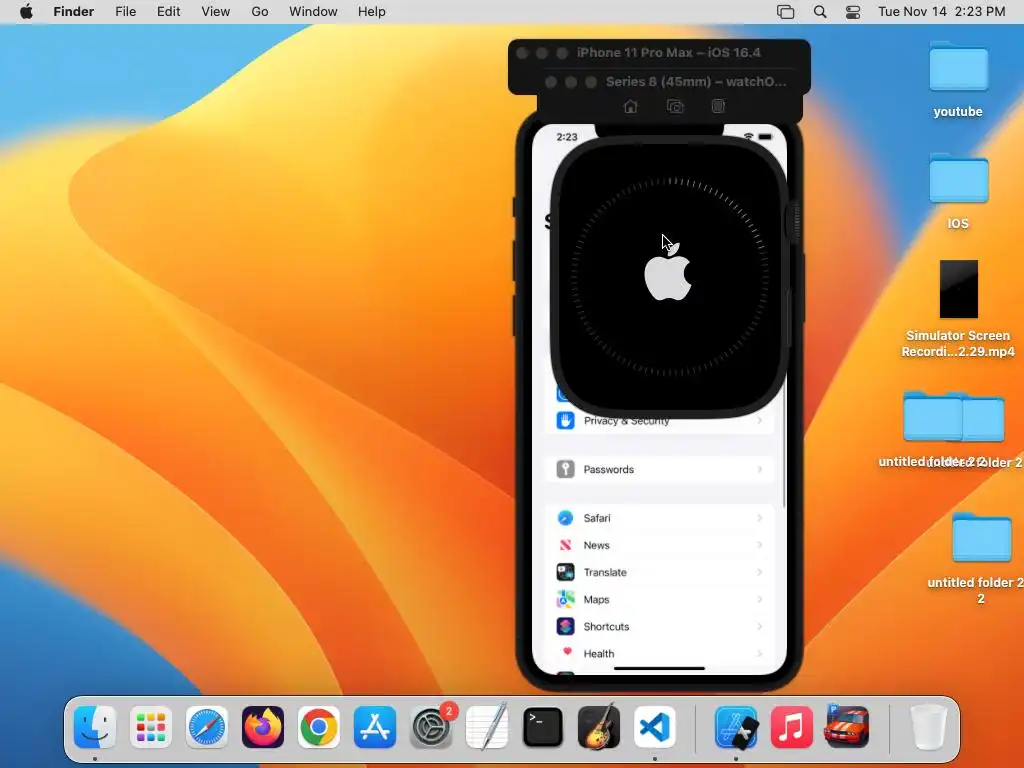Open Spotlight search in menu bar
The width and height of the screenshot is (1024, 768).
coord(820,12)
